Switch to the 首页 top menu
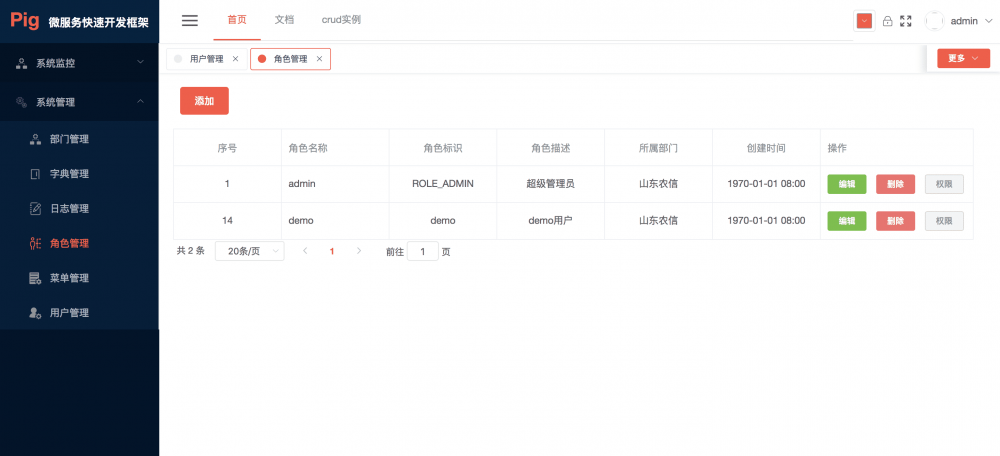 tap(237, 20)
